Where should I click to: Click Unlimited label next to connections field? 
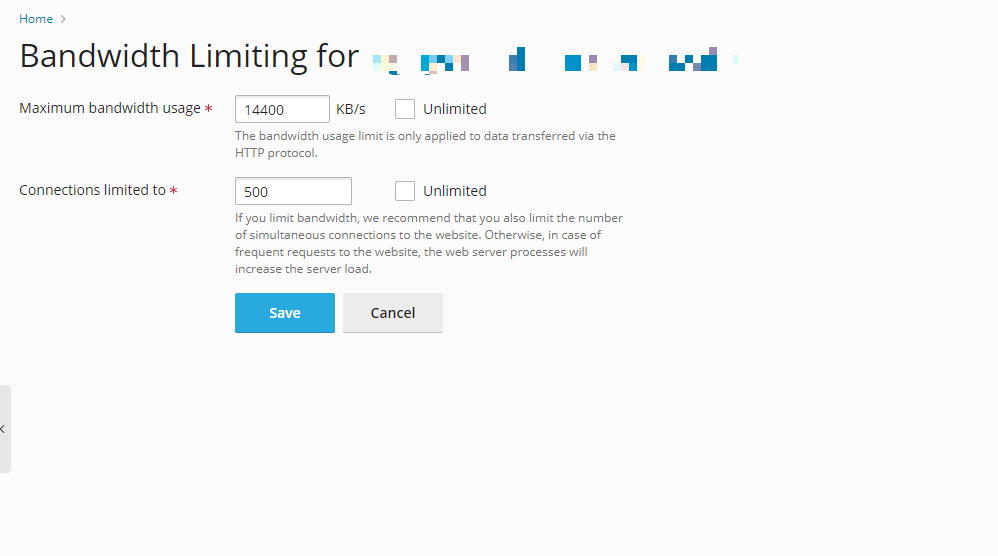tap(454, 191)
